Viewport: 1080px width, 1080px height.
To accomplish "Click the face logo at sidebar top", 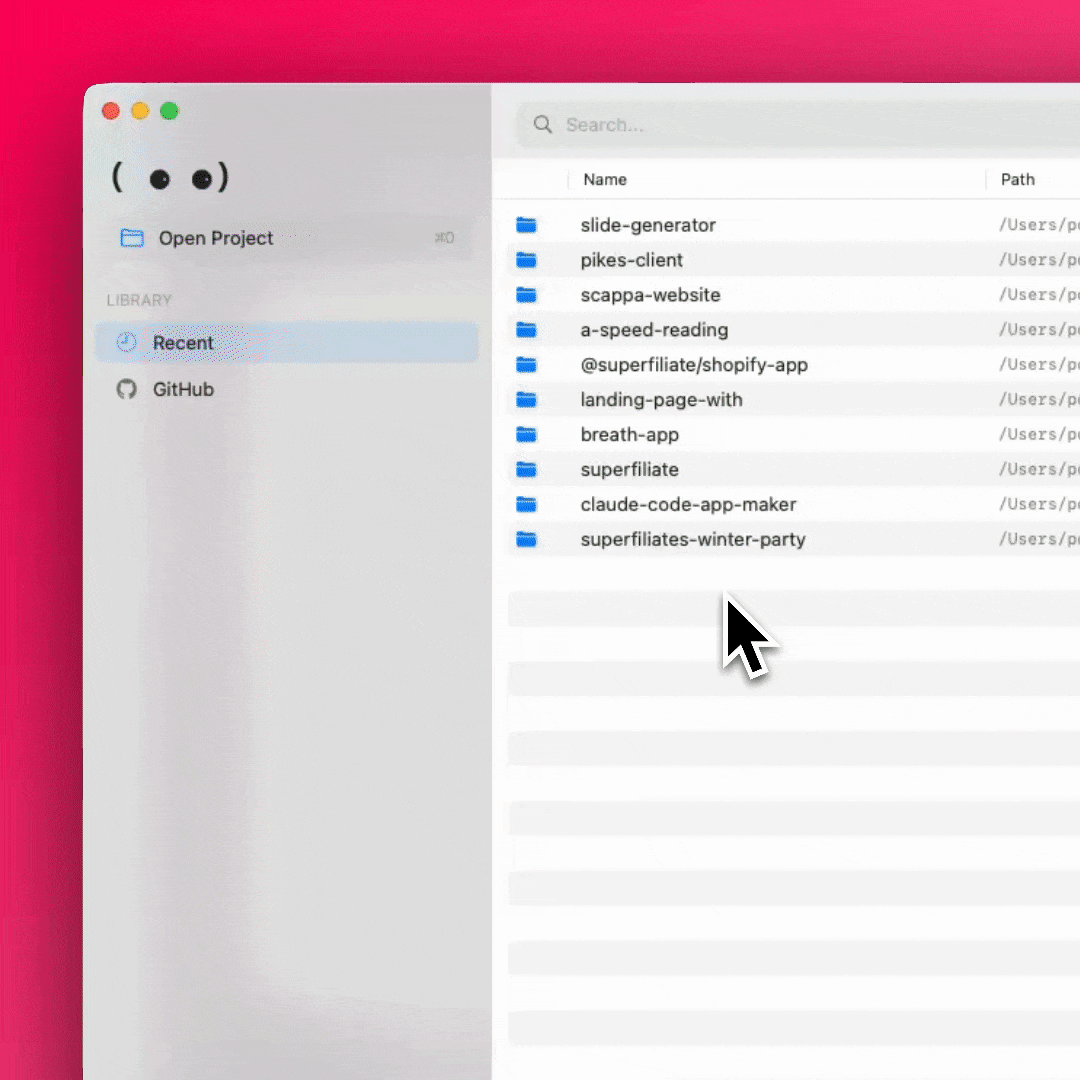I will 170,179.
